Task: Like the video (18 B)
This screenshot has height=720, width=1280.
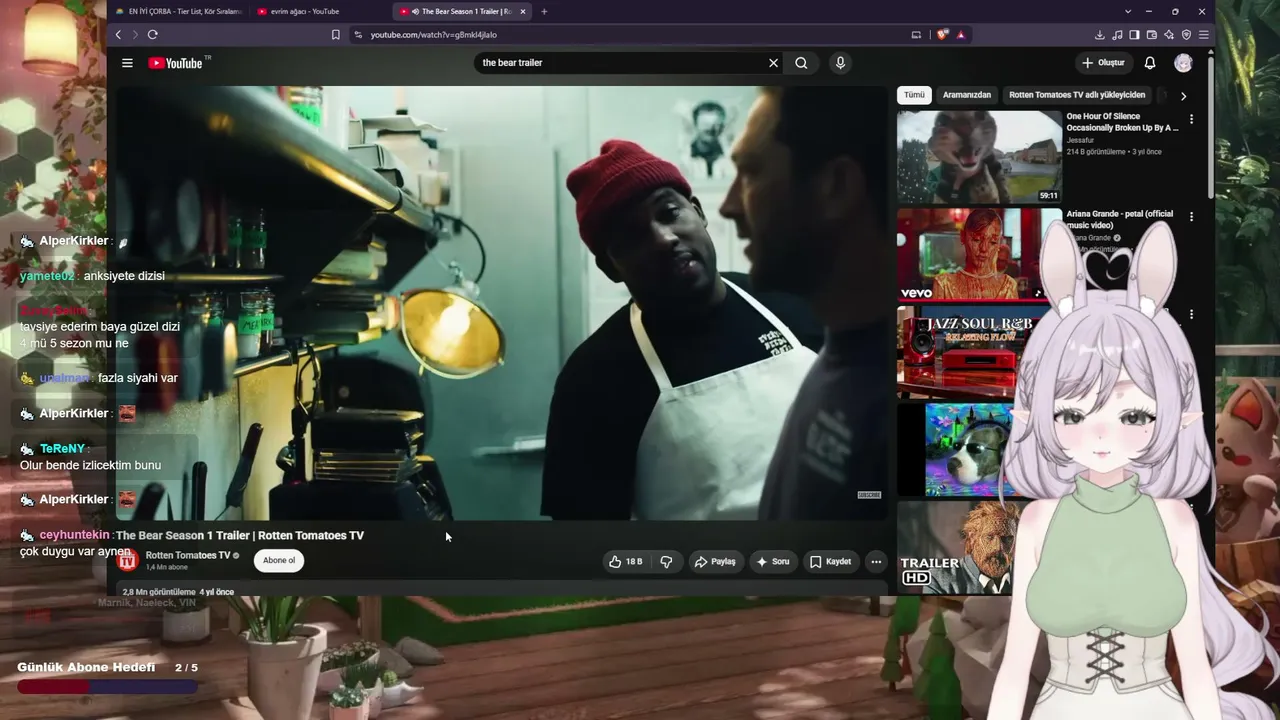Action: 625,562
